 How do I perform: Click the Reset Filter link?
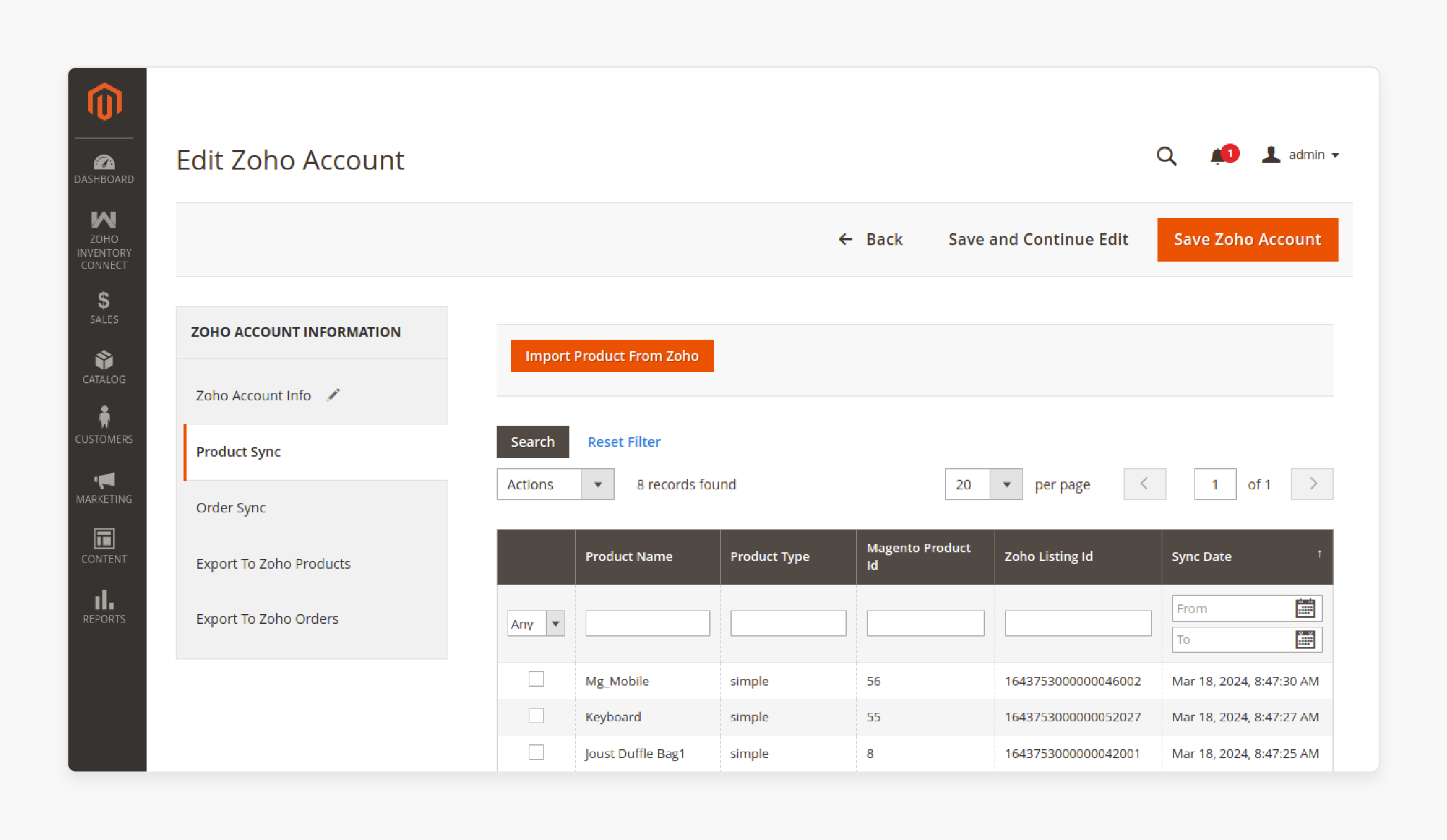(624, 441)
